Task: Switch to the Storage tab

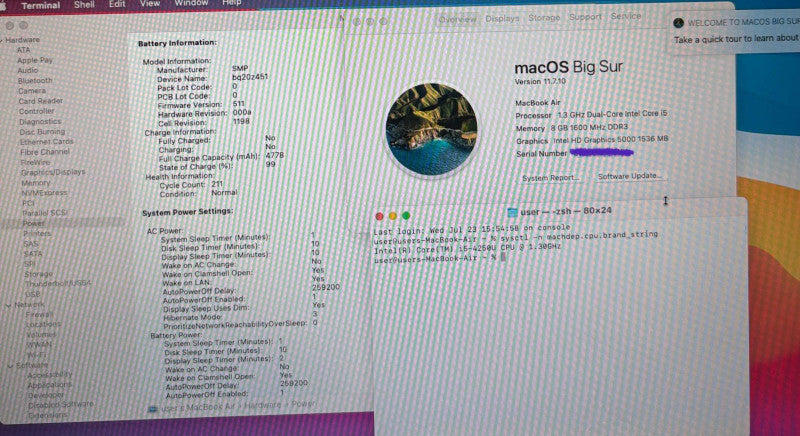Action: click(x=544, y=17)
